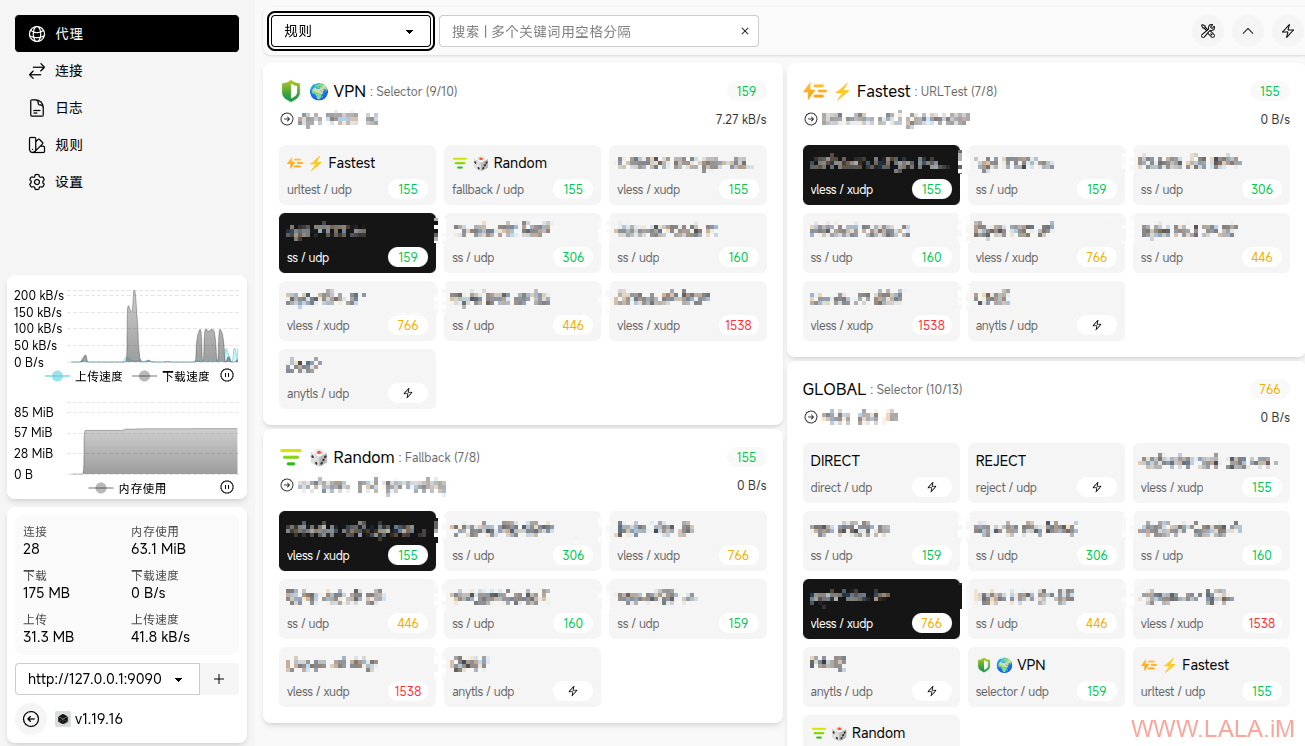Open the 规则 mode dropdown
1305x746 pixels.
pyautogui.click(x=350, y=31)
